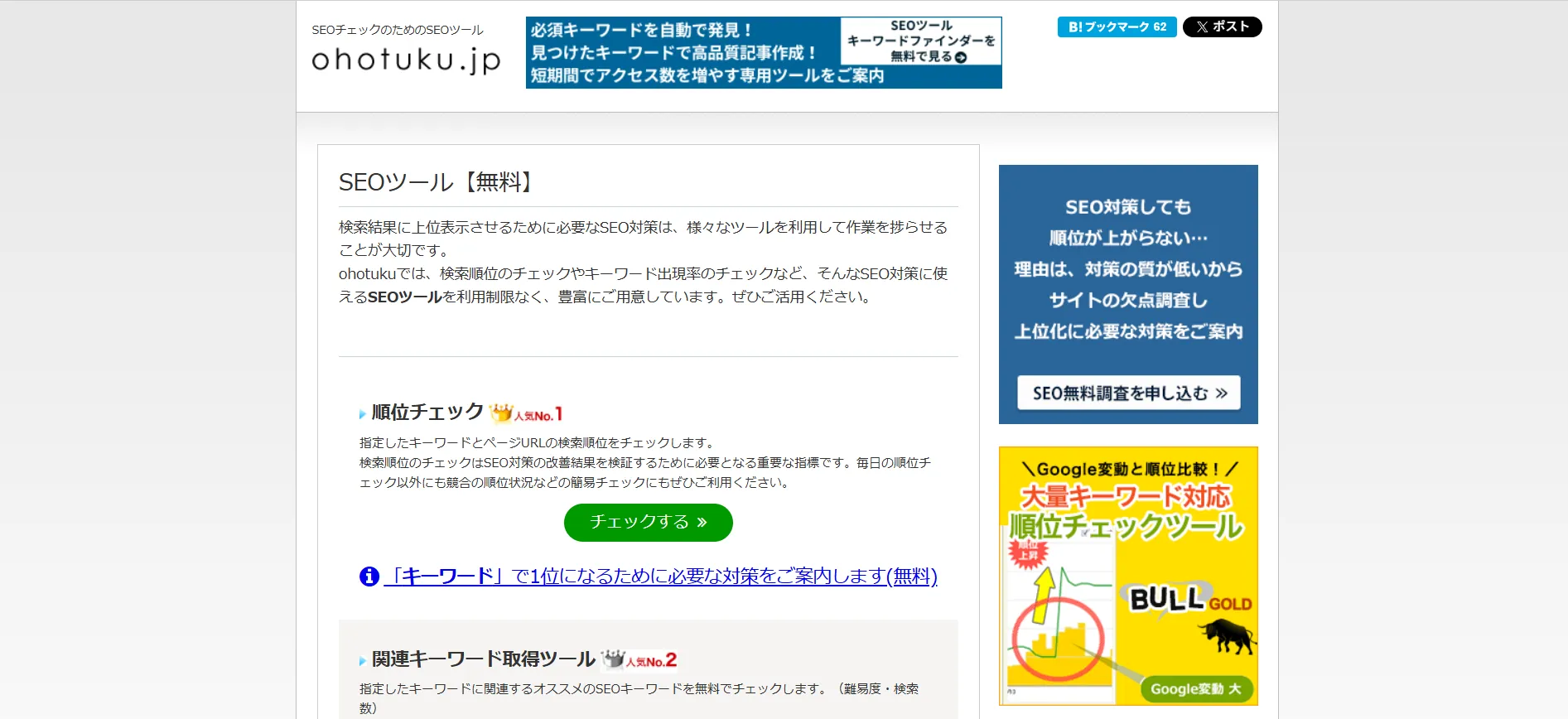Open the keyword finder banner ad in header
Screen dimensions: 1568x719
point(764,52)
